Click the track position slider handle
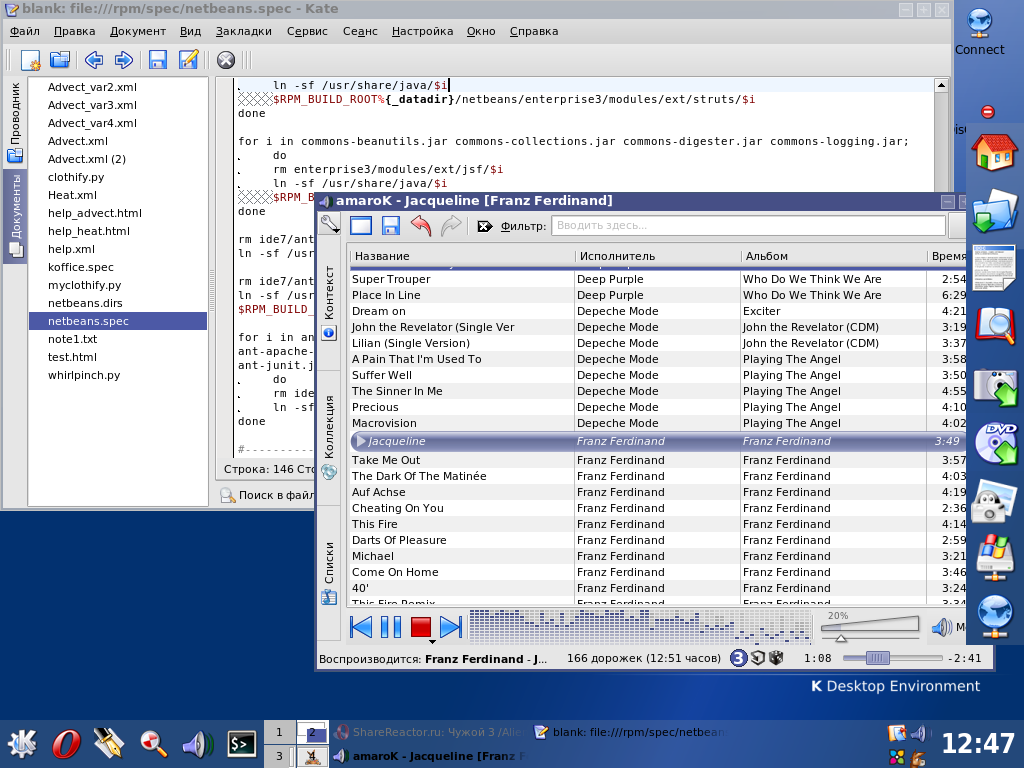1024x768 pixels. tap(878, 658)
